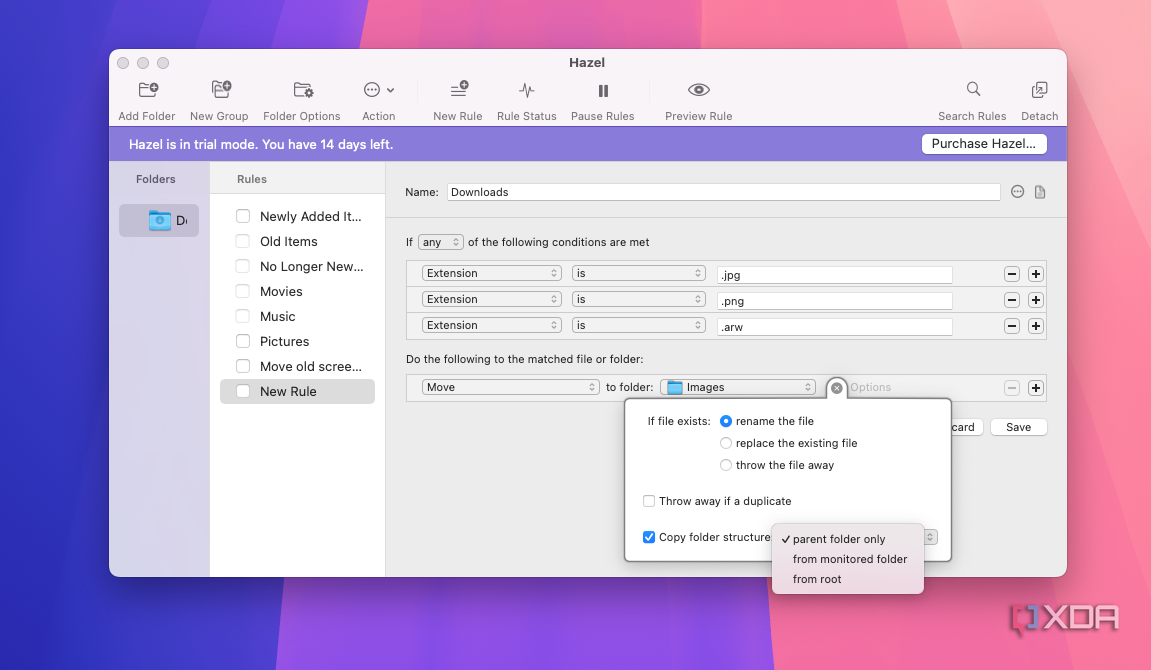Screen dimensions: 1151x670
Task: Enable the New Rule checkbox
Action: tap(243, 391)
